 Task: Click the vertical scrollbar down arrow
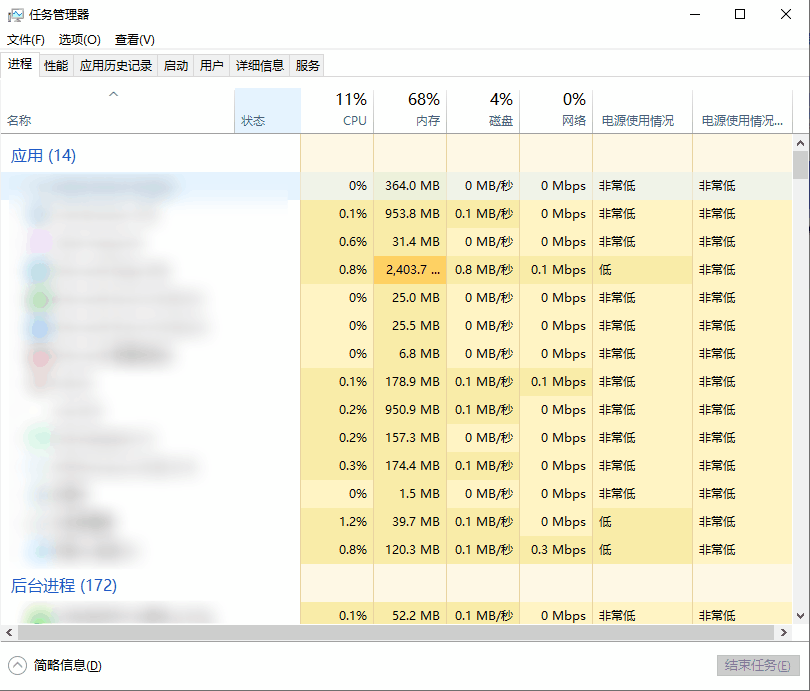click(x=800, y=616)
